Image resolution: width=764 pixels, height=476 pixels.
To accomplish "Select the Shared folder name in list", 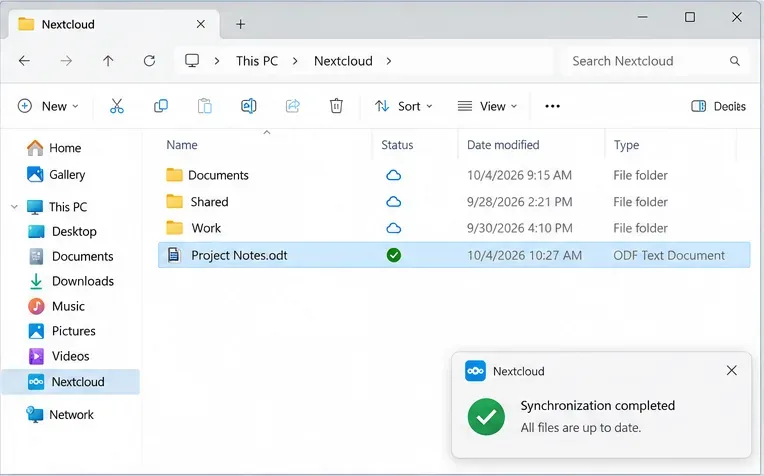I will click(x=210, y=202).
